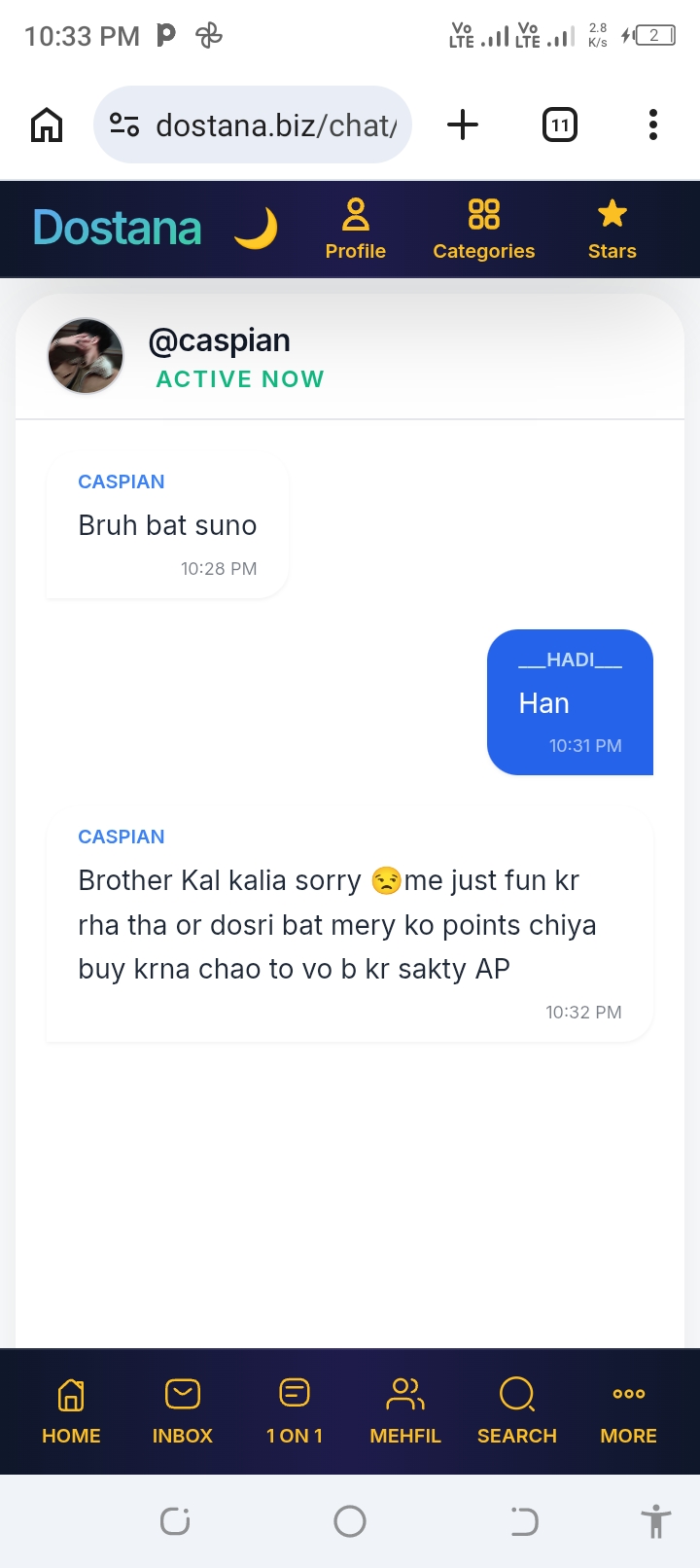Open SEARCH from the bottom bar
Viewport: 700px width, 1568px height.
click(517, 1411)
